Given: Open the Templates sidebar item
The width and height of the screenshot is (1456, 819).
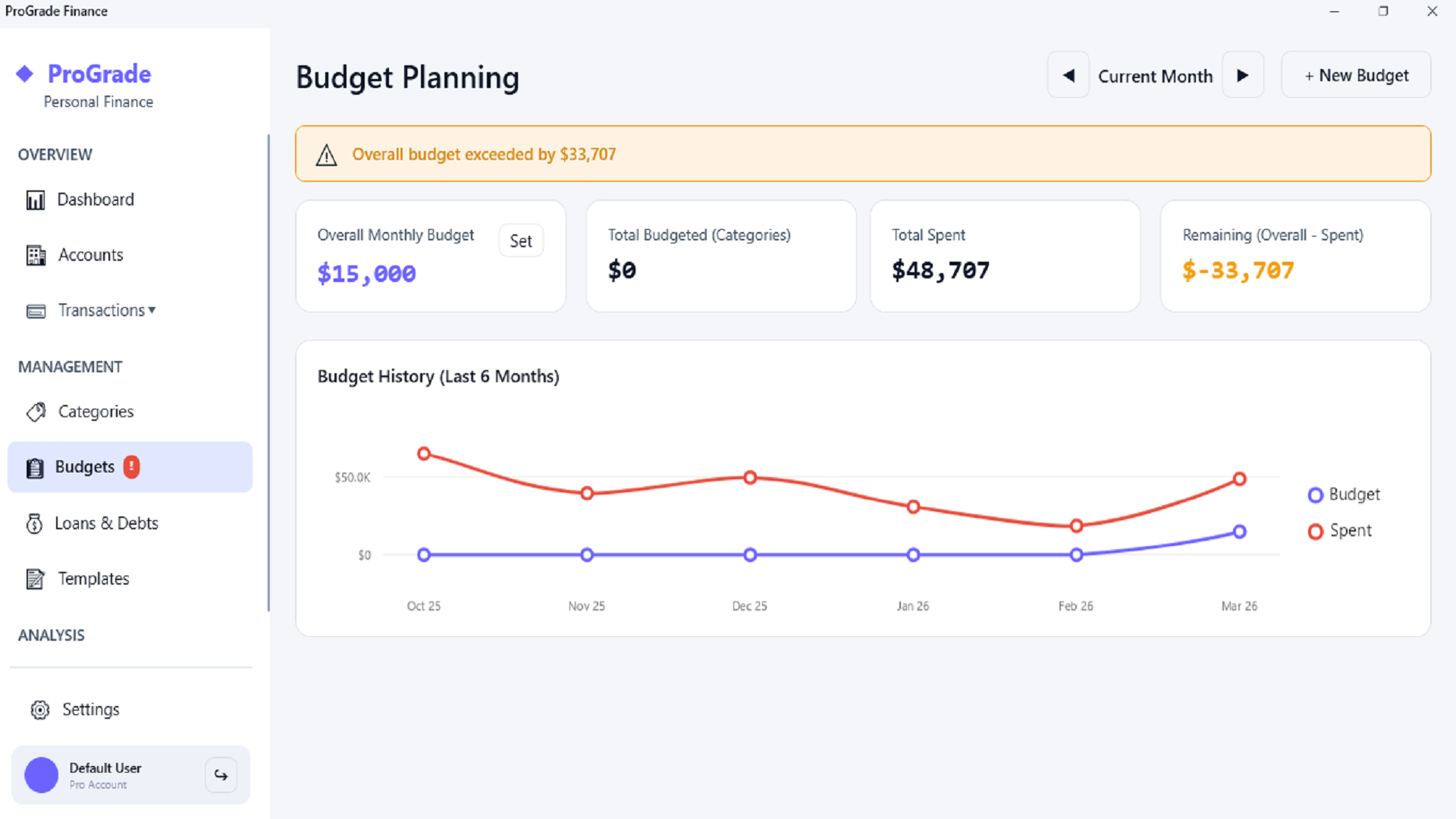Looking at the screenshot, I should (93, 579).
